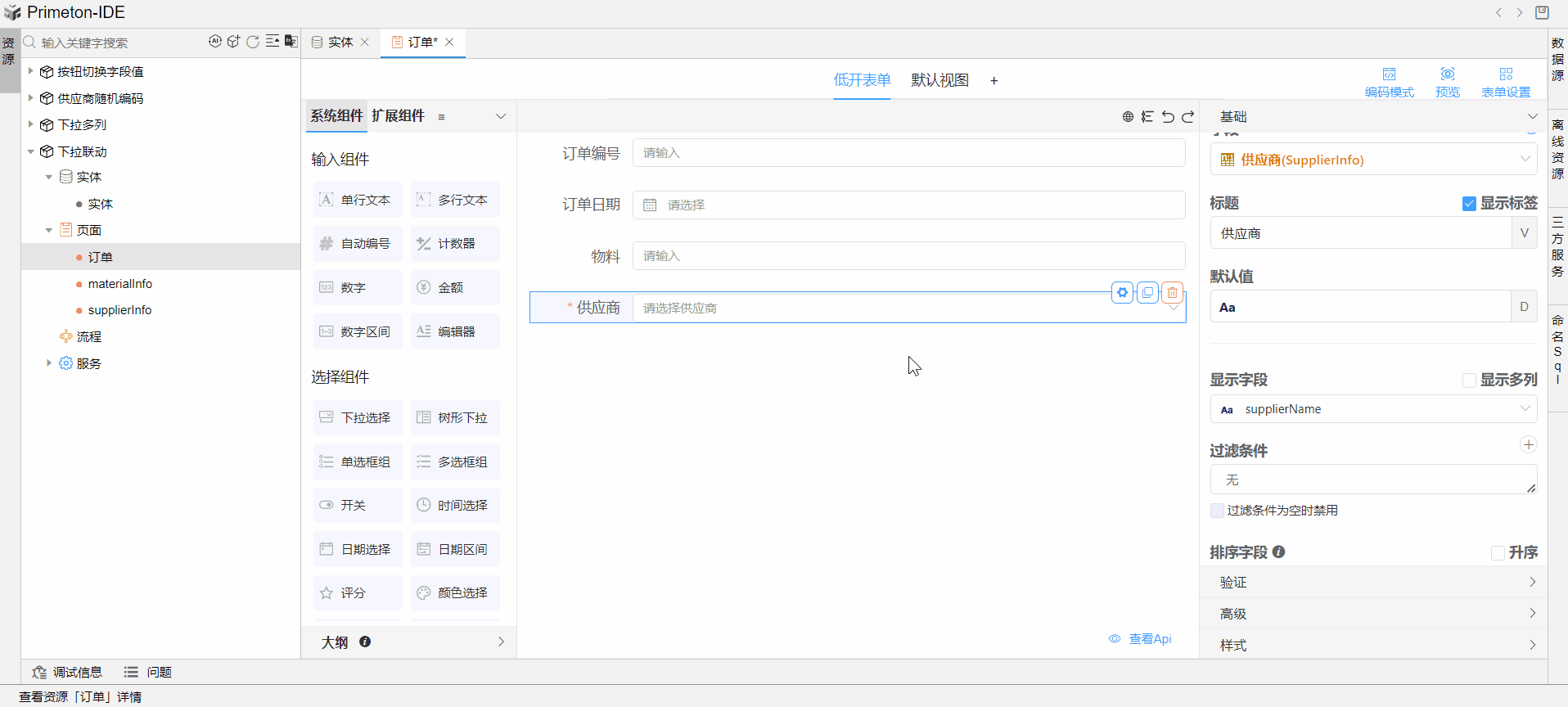Switch to 编码模式 code mode
Viewport: 1568px width, 707px height.
point(1389,82)
